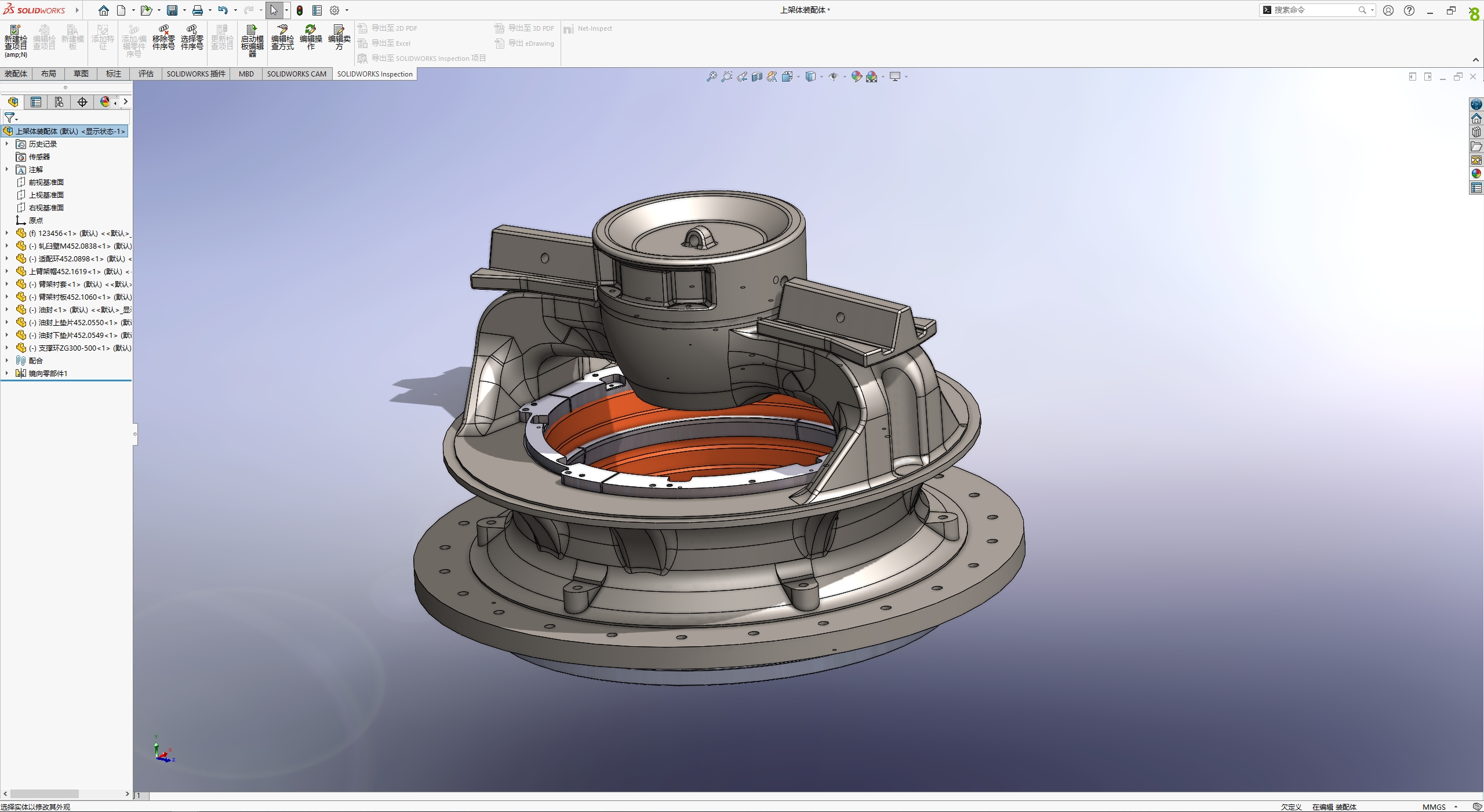The image size is (1484, 812).
Task: Open the 布局 ribbon tab
Action: pos(49,74)
